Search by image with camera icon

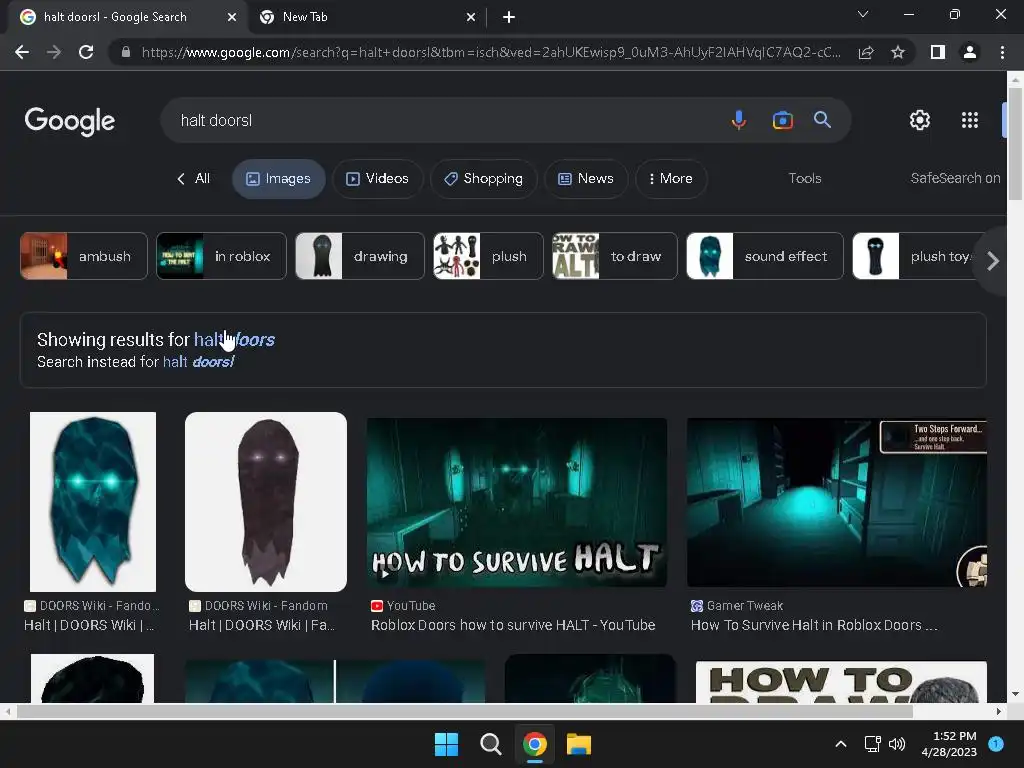point(782,120)
